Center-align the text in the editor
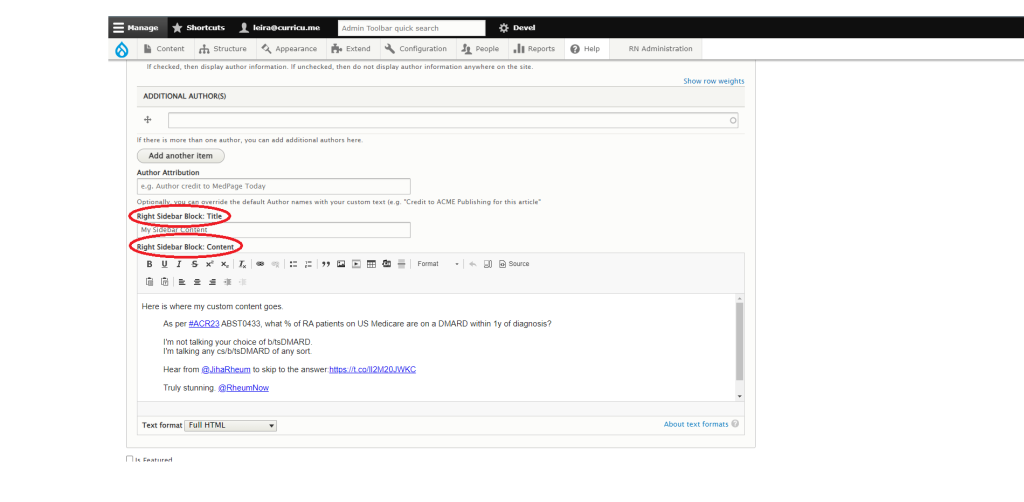This screenshot has width=1024, height=502. coord(197,282)
